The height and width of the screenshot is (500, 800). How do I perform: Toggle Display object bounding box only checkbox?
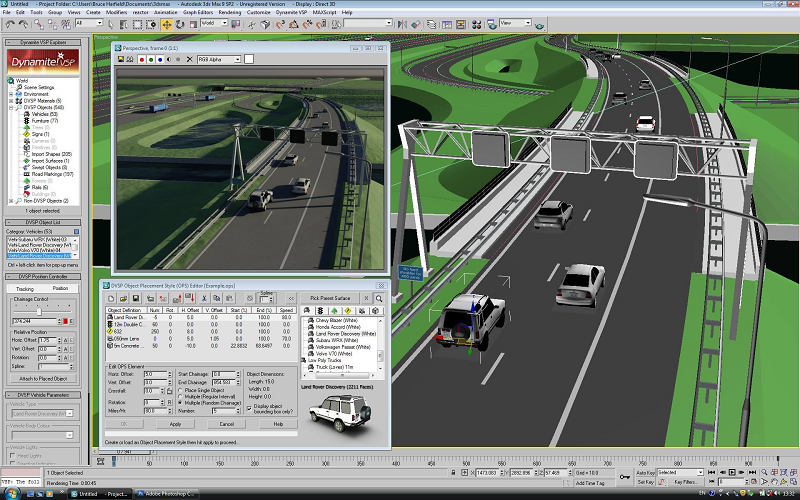[250, 408]
